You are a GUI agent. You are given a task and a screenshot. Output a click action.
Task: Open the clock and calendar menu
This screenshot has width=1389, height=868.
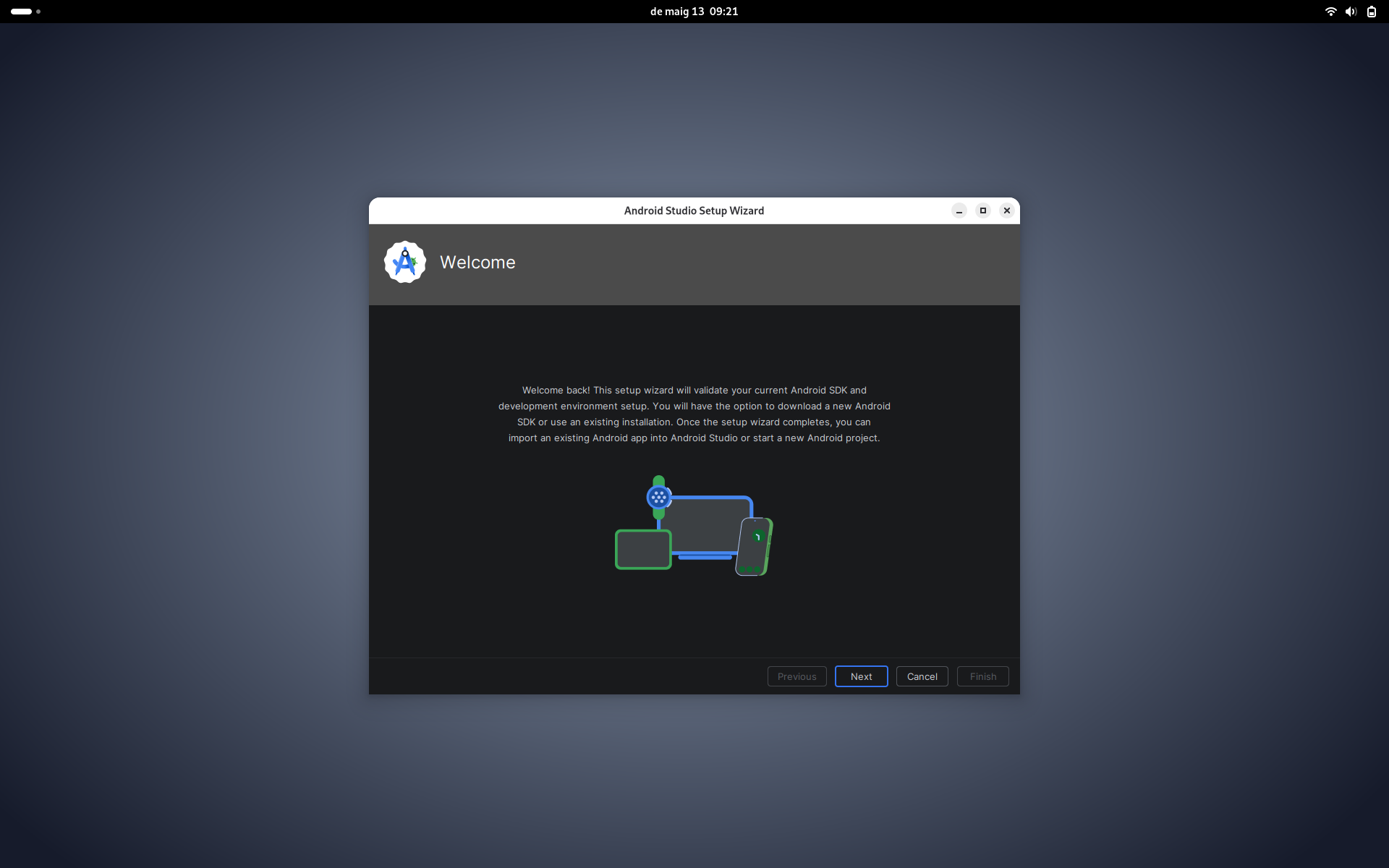(x=694, y=12)
